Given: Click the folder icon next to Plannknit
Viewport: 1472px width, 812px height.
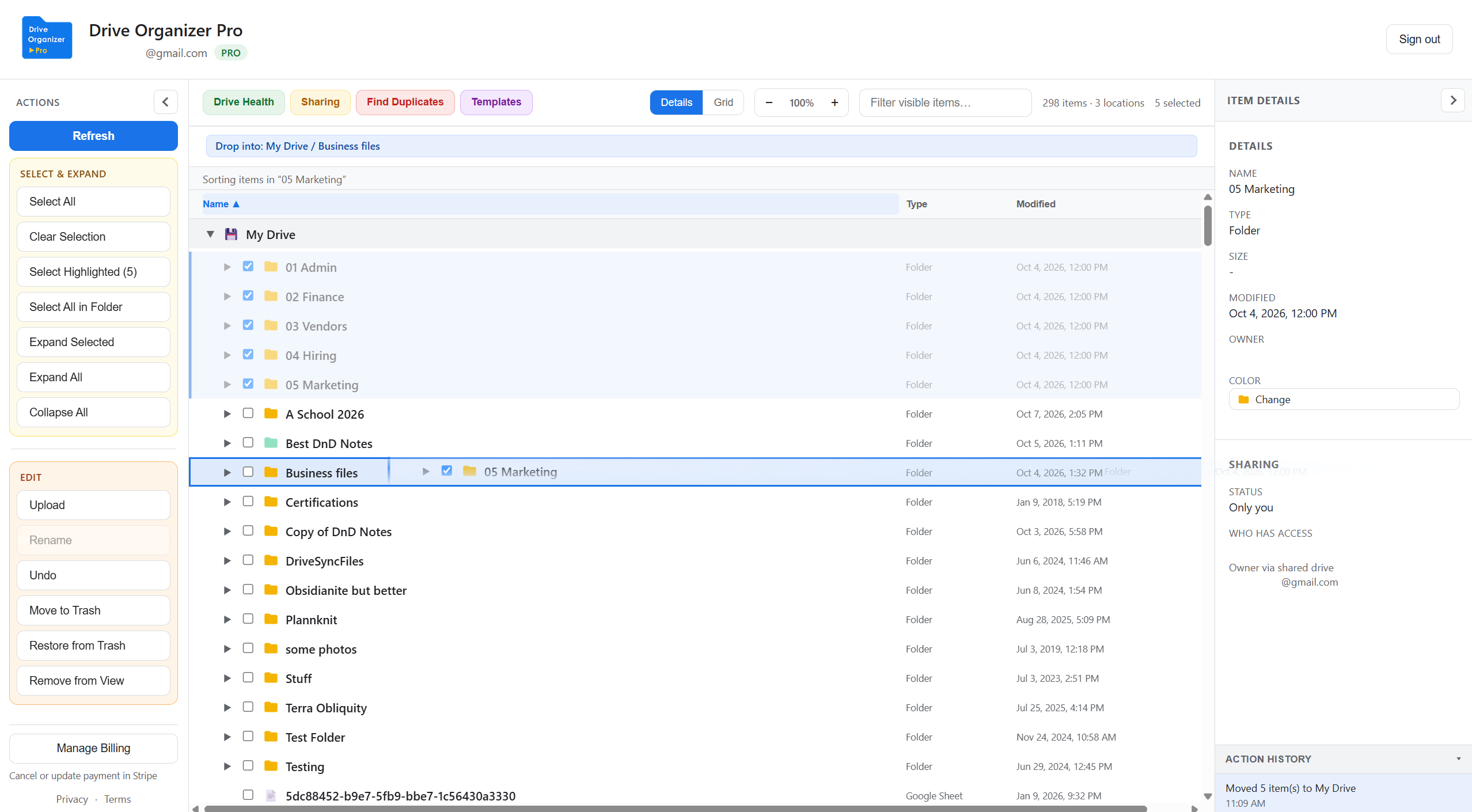Looking at the screenshot, I should pyautogui.click(x=271, y=619).
